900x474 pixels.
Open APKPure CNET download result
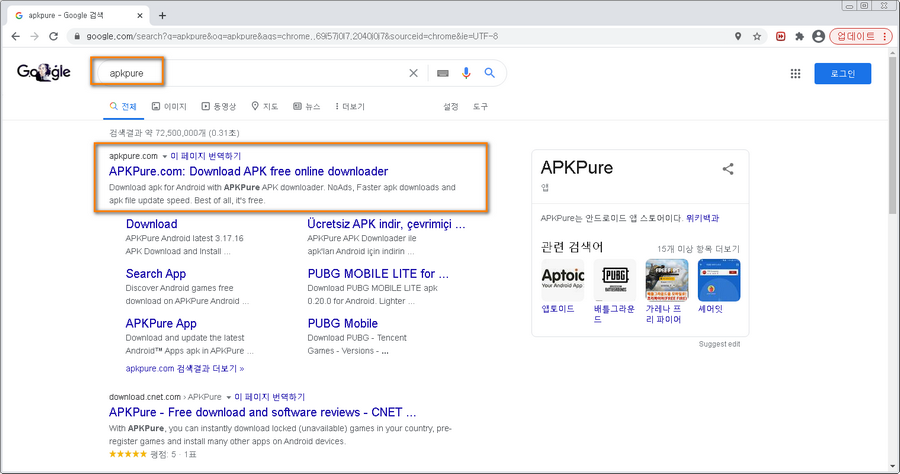[x=262, y=412]
